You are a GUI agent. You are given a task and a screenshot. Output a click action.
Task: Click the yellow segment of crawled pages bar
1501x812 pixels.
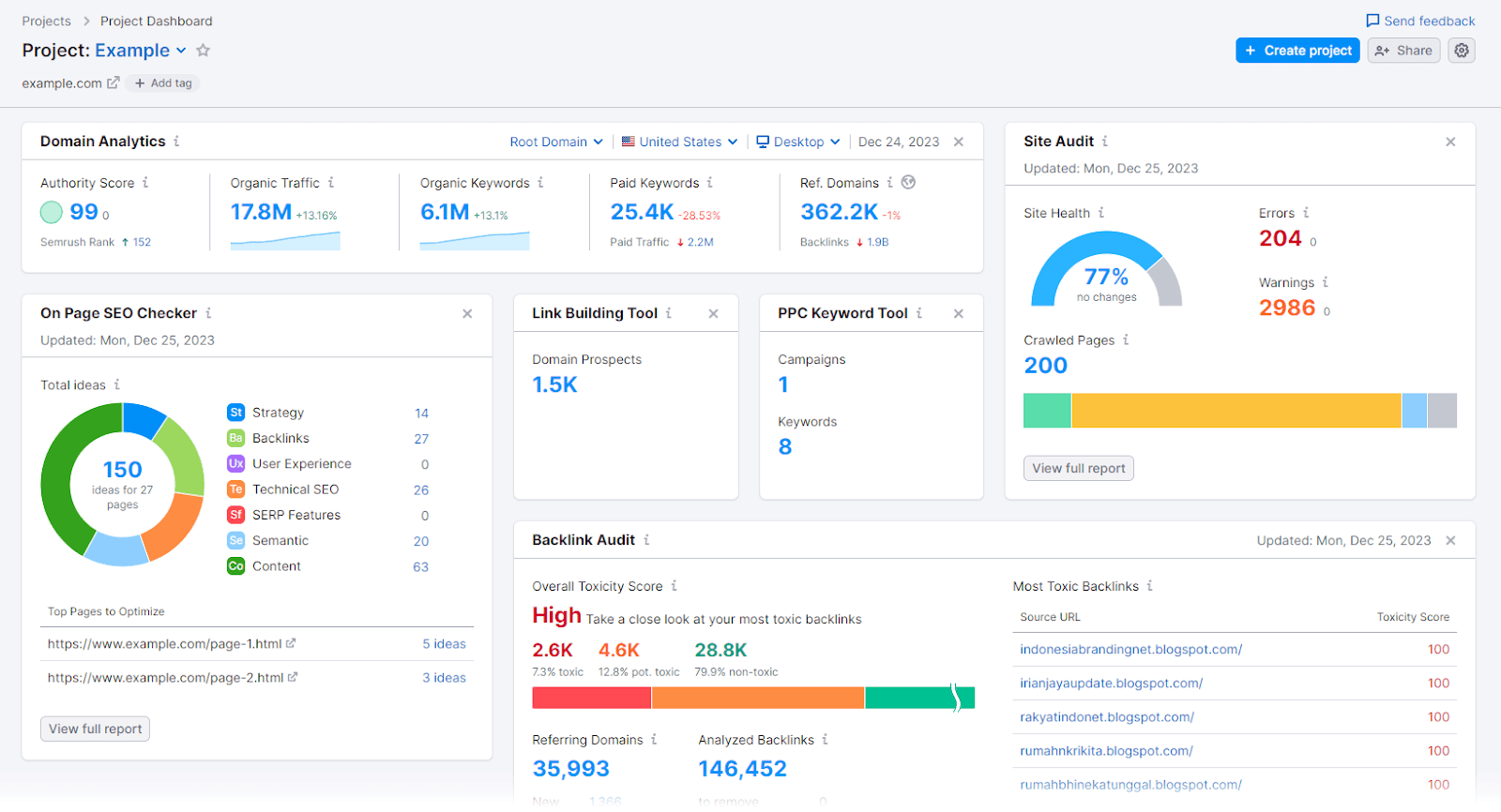[x=1236, y=411]
